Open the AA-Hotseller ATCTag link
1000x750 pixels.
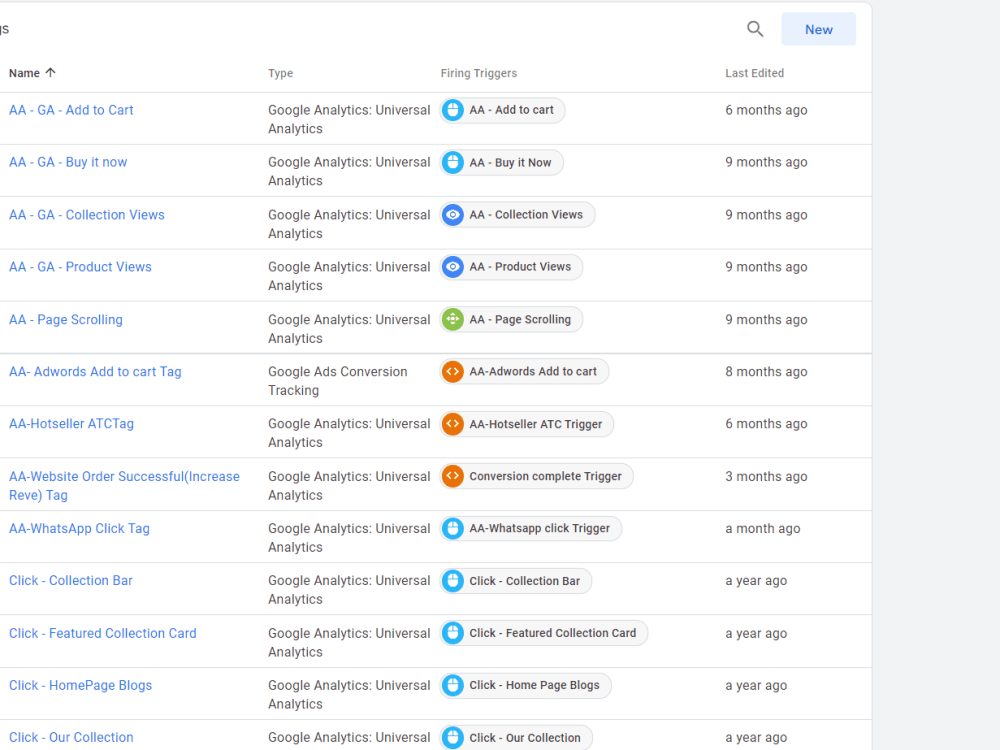coord(71,423)
